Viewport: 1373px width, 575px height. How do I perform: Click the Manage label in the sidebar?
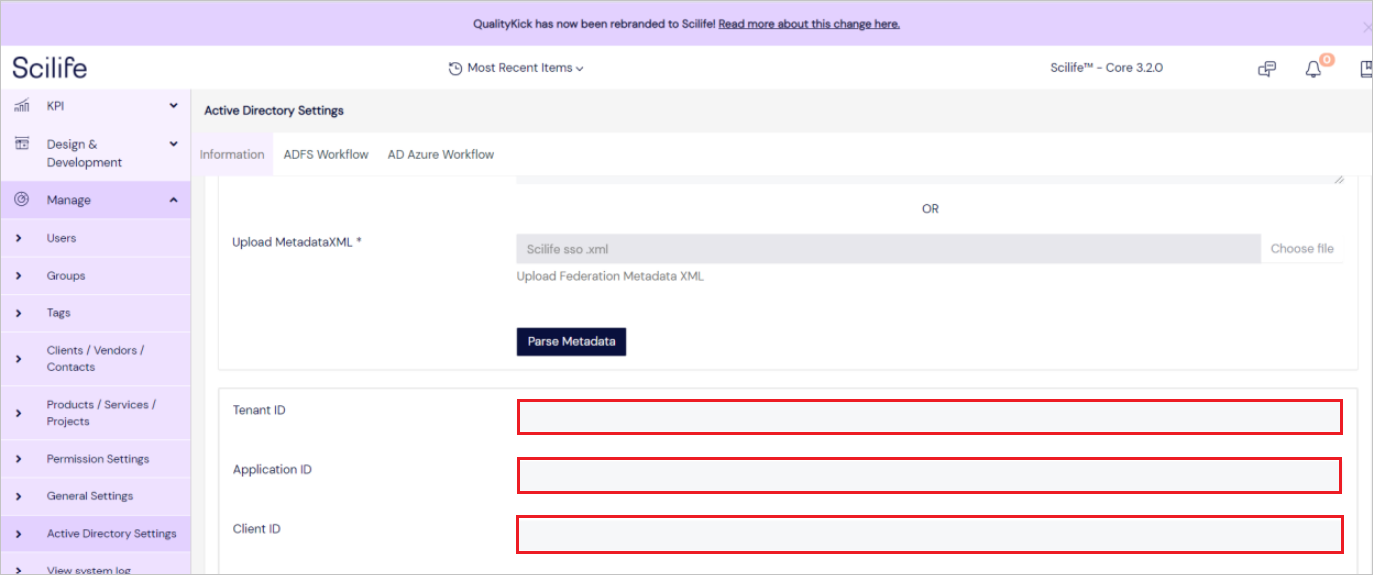(68, 200)
